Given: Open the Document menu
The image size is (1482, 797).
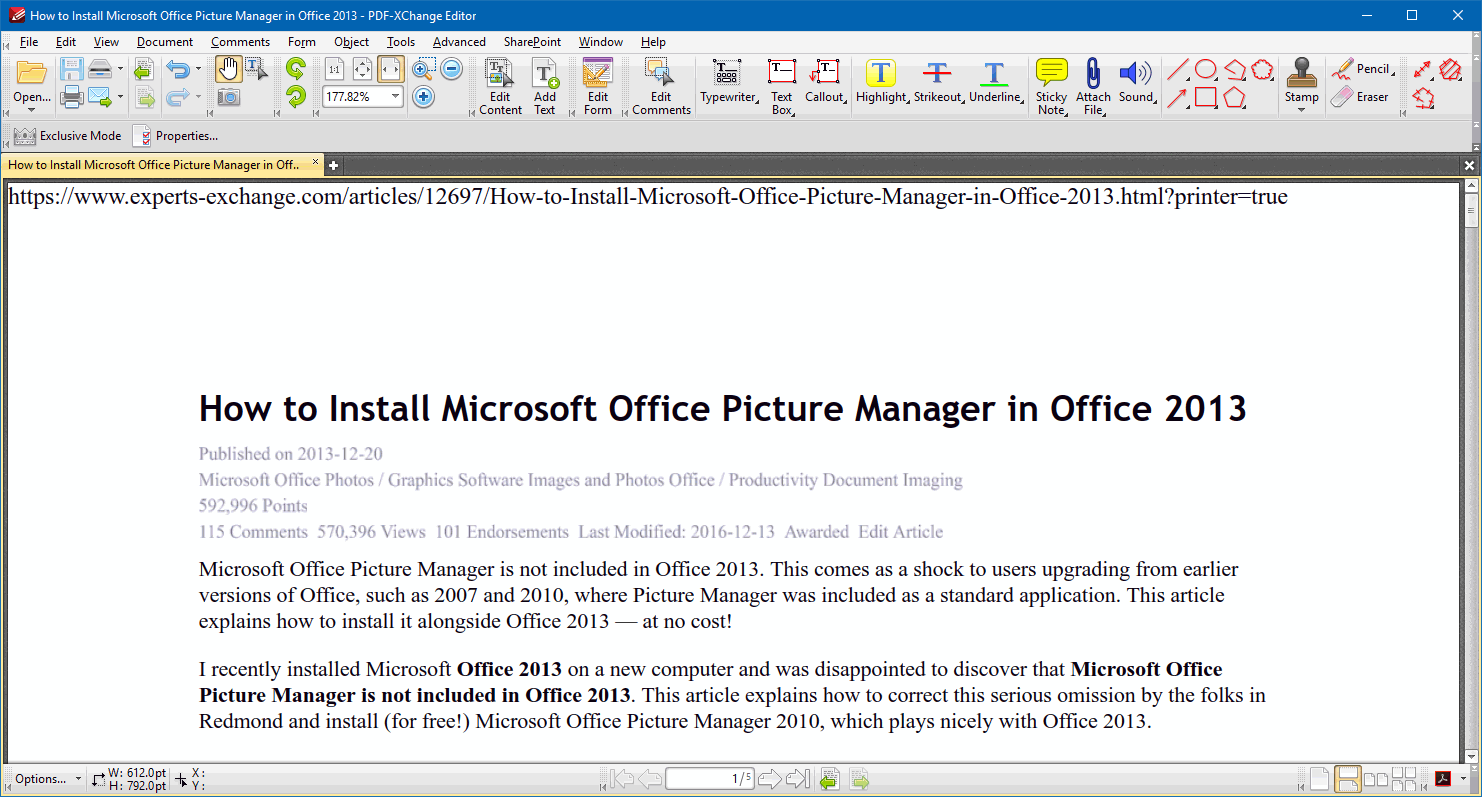Looking at the screenshot, I should coord(165,42).
